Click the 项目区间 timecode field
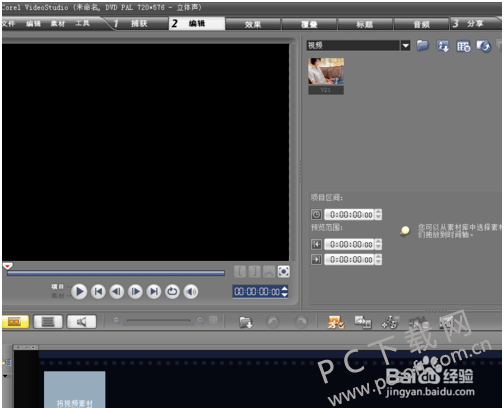Viewport: 504px width, 408px height. click(349, 215)
